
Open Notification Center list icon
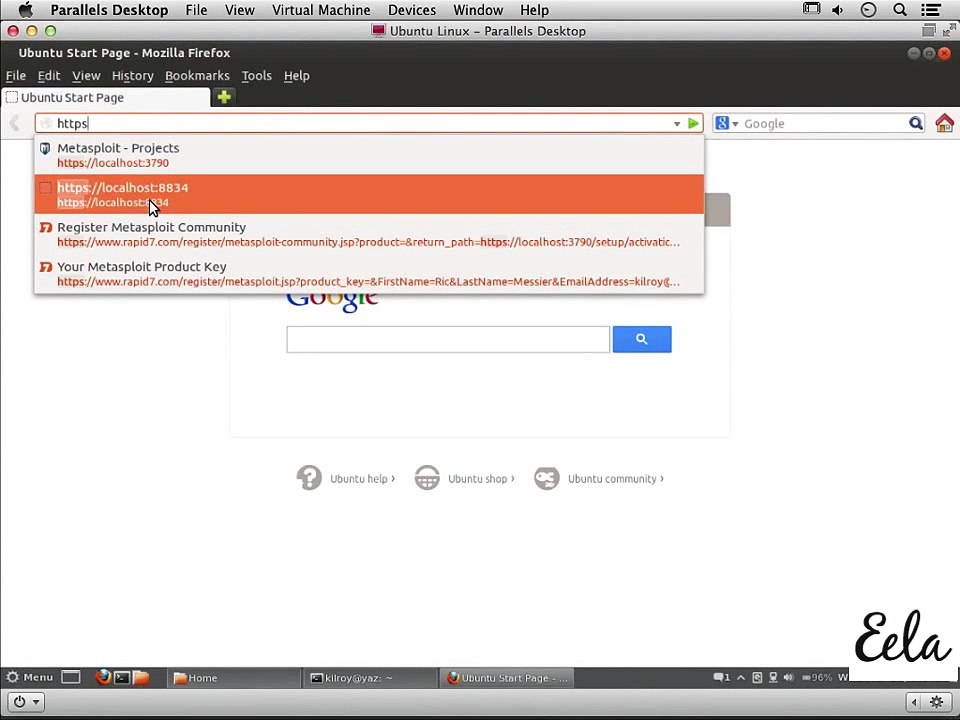coord(931,9)
